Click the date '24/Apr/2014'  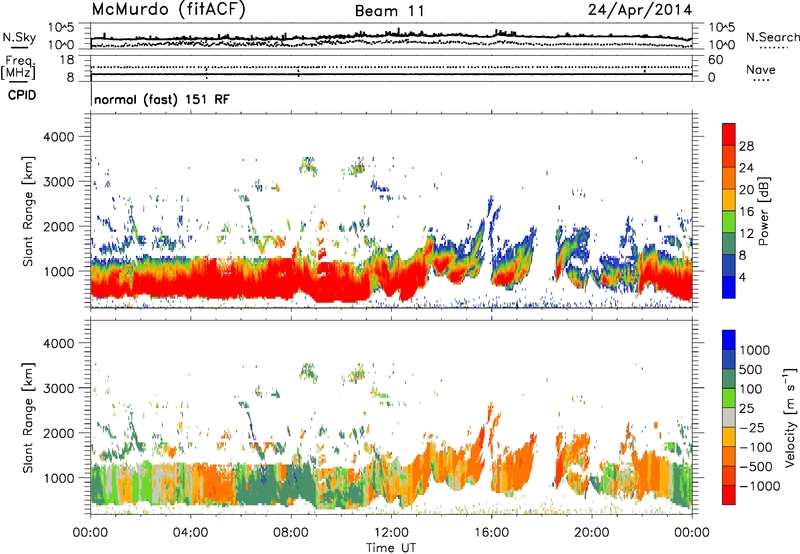(640, 10)
